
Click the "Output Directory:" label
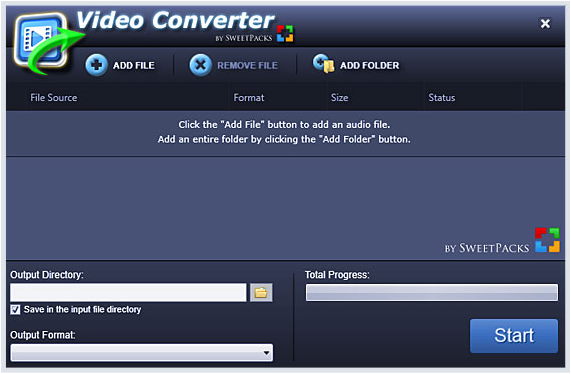click(x=47, y=275)
